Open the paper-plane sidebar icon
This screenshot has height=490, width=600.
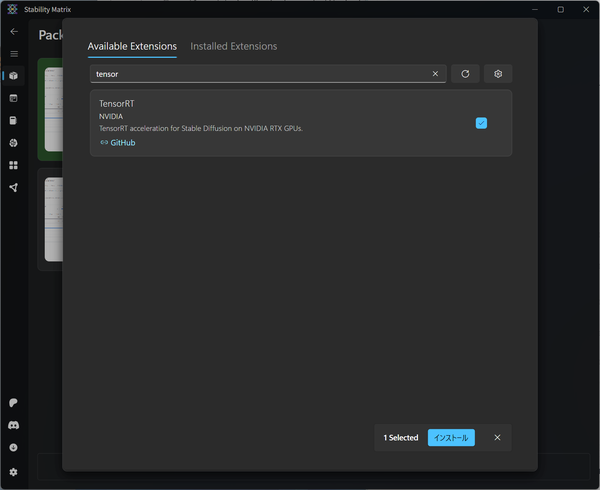(14, 187)
